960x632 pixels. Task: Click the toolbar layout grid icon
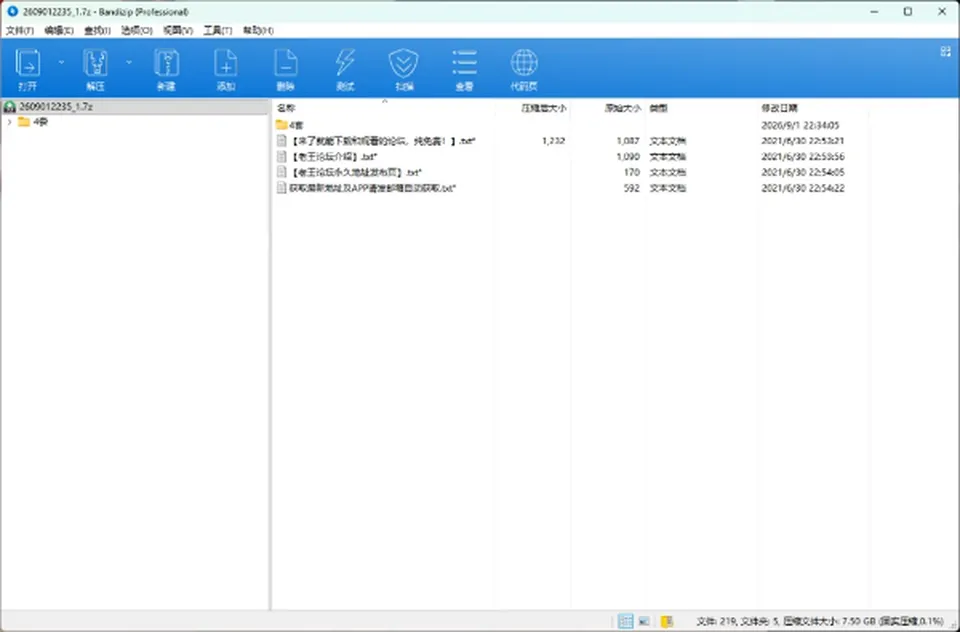click(945, 52)
